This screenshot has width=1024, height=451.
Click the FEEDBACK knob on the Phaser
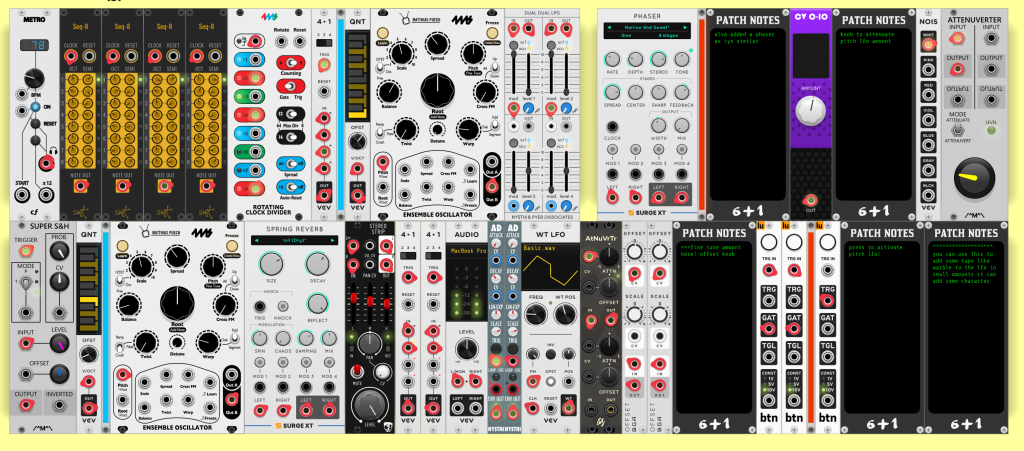tap(682, 91)
